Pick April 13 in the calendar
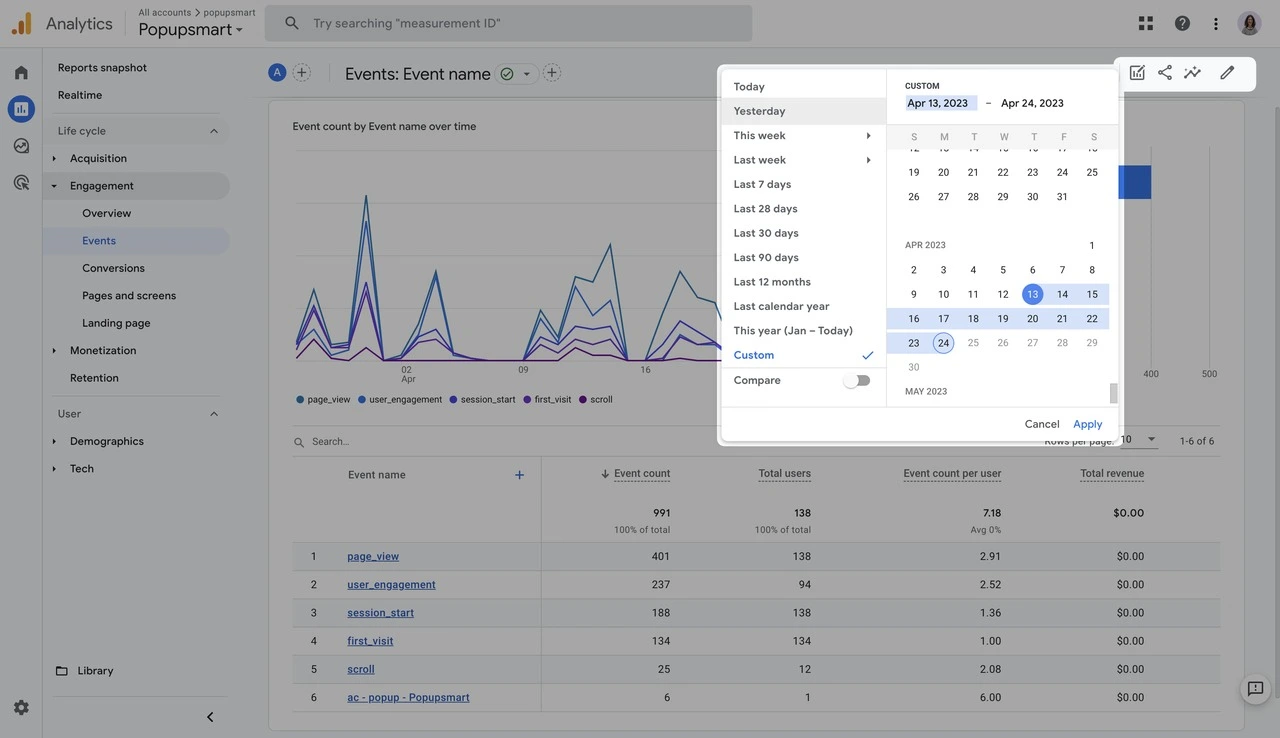This screenshot has height=738, width=1280. (1032, 294)
